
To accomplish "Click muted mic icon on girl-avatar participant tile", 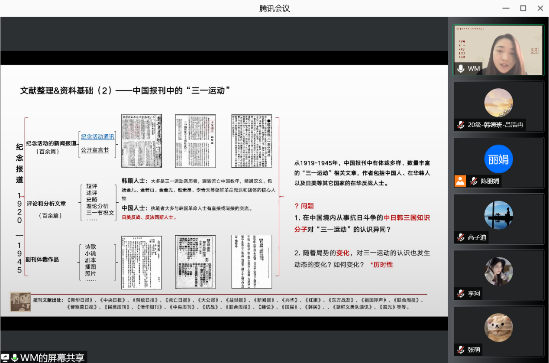I will tap(461, 293).
